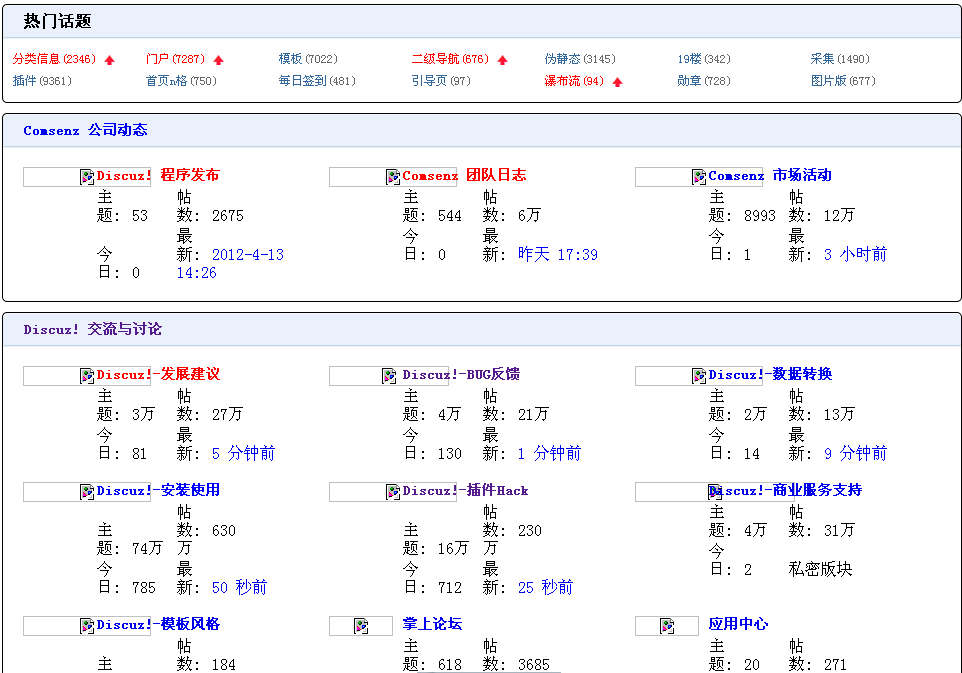Screen dimensions: 962x673
Task: Click red up arrow beside 分类信息
Action: 110,60
